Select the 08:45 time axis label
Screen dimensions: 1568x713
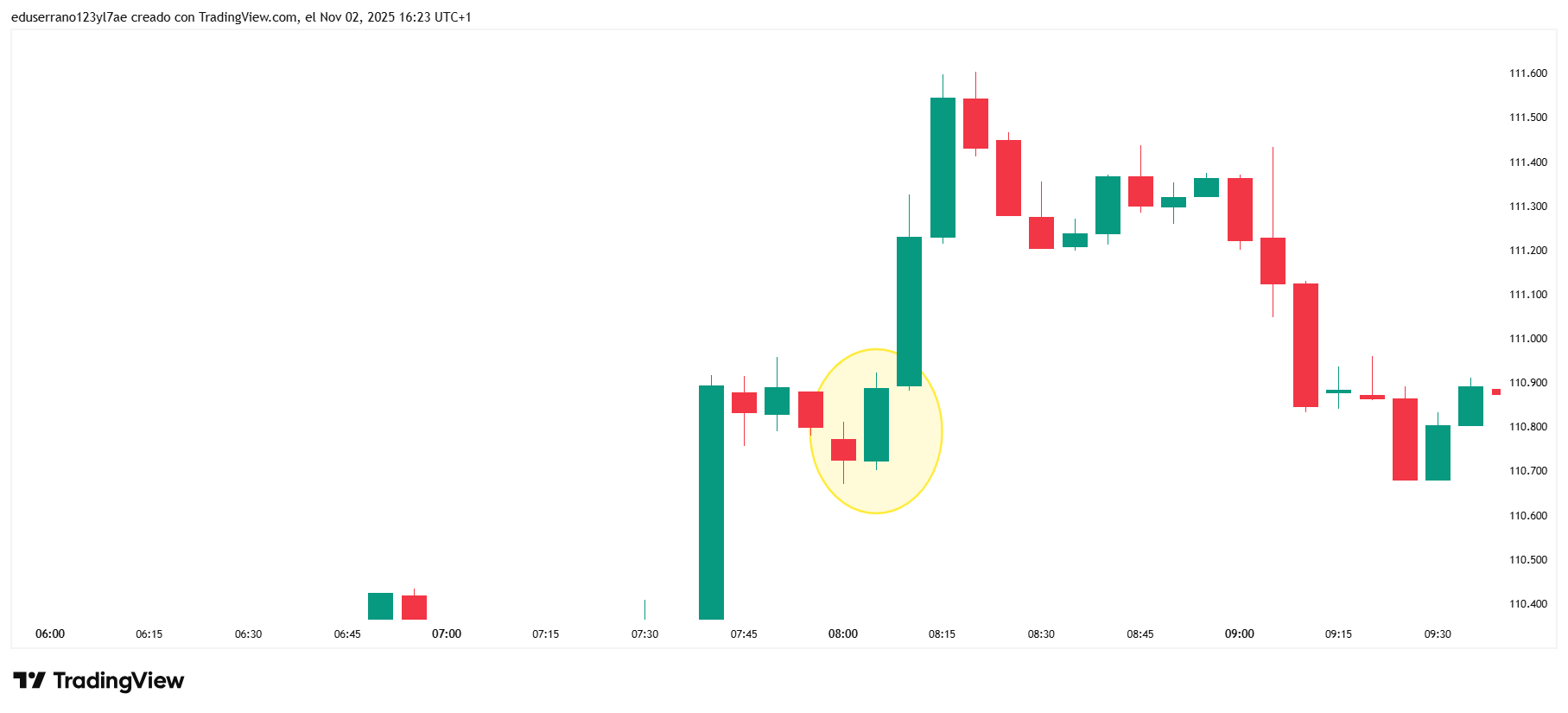1140,634
